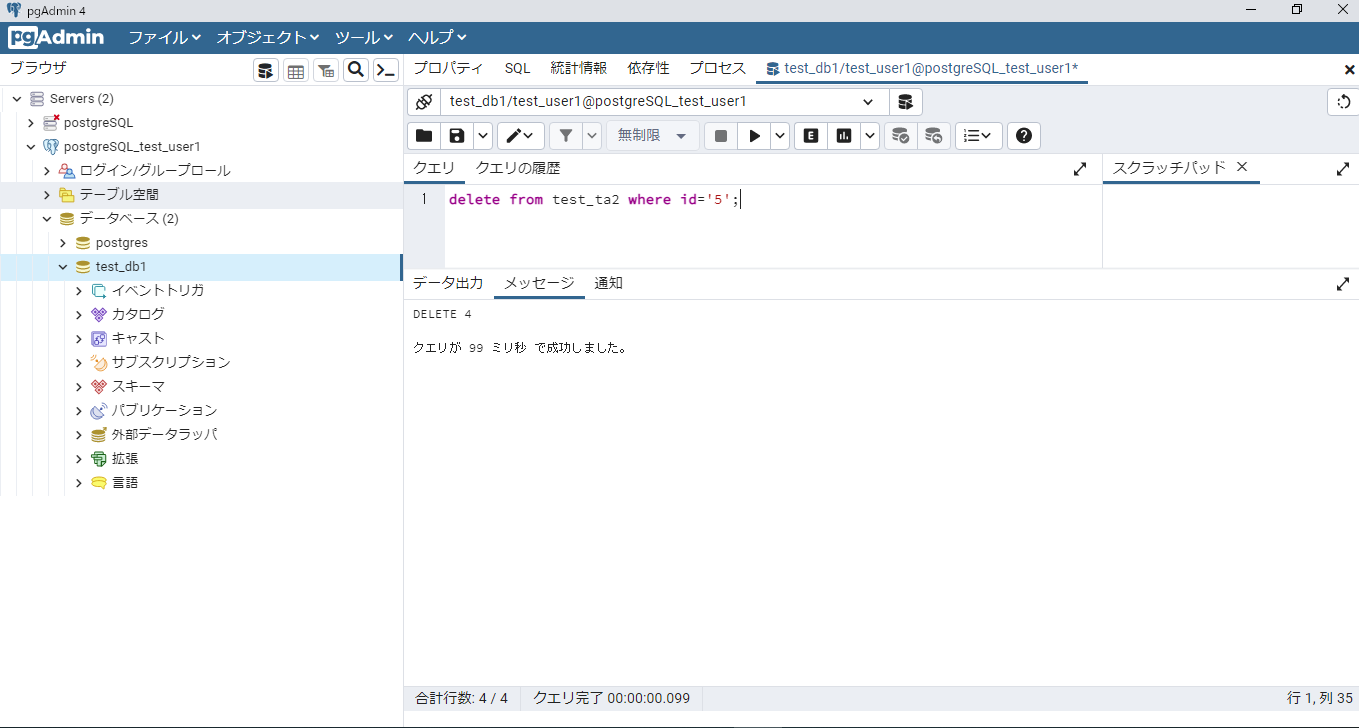Screen dimensions: 1359x728
Task: Click the Scratch Pad text area
Action: (1231, 226)
